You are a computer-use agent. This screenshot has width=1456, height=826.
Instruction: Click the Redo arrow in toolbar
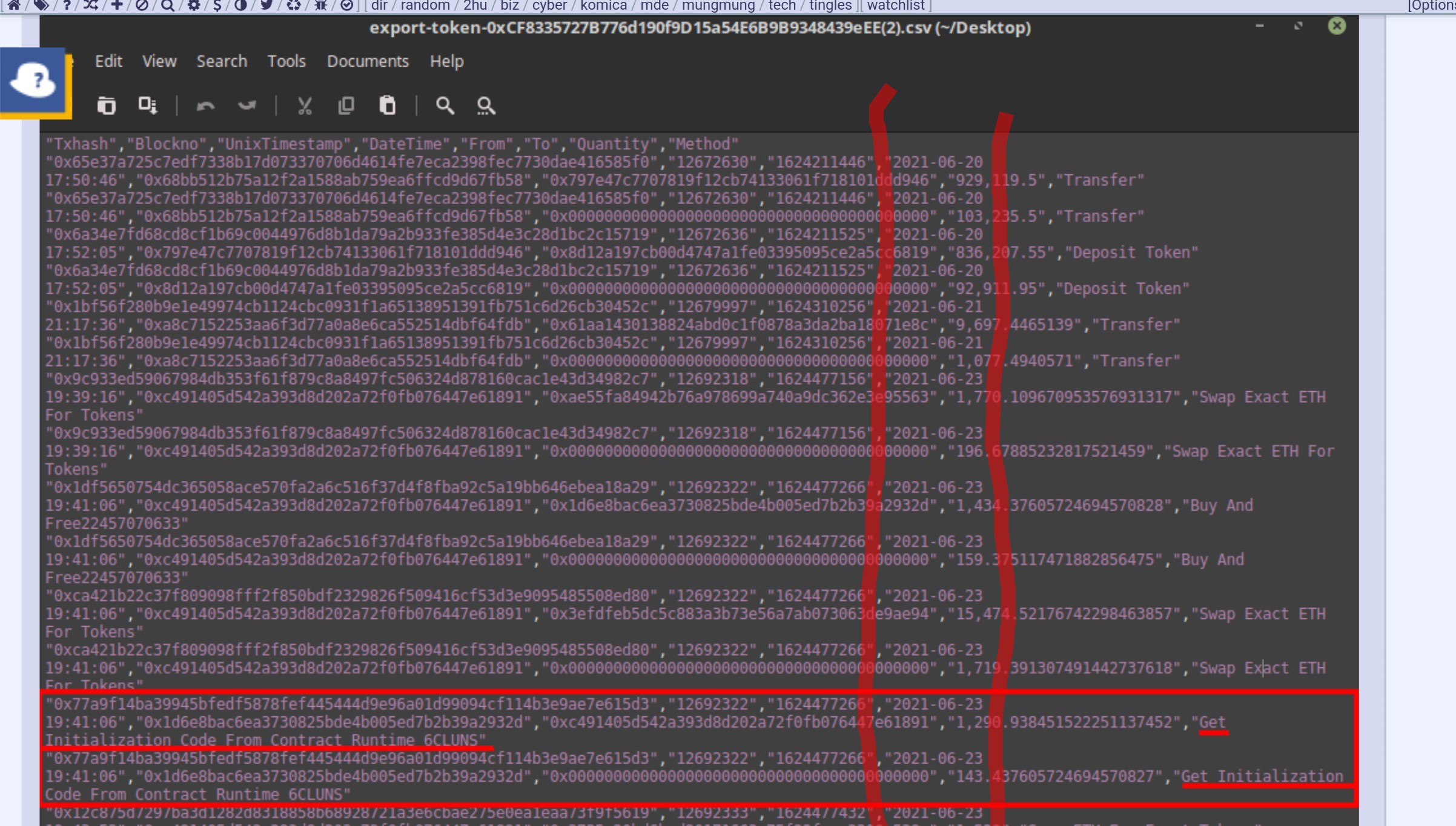point(247,106)
